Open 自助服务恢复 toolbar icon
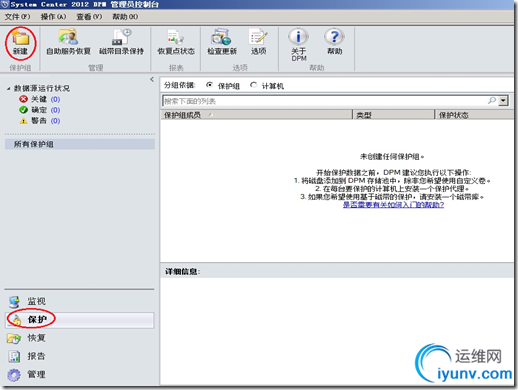 [x=68, y=37]
